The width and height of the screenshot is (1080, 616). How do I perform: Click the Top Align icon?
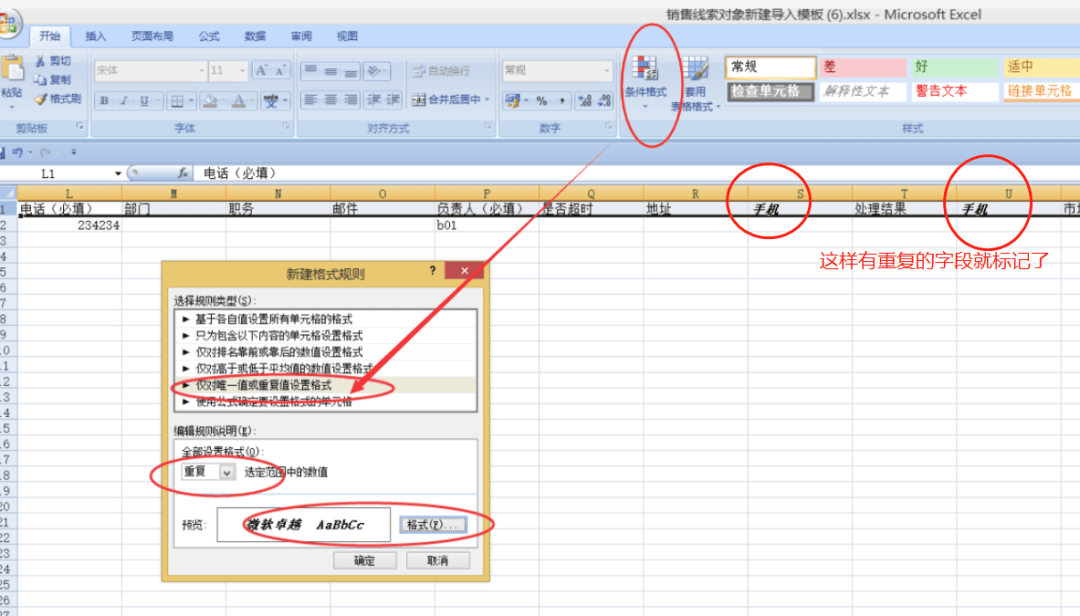(x=311, y=70)
